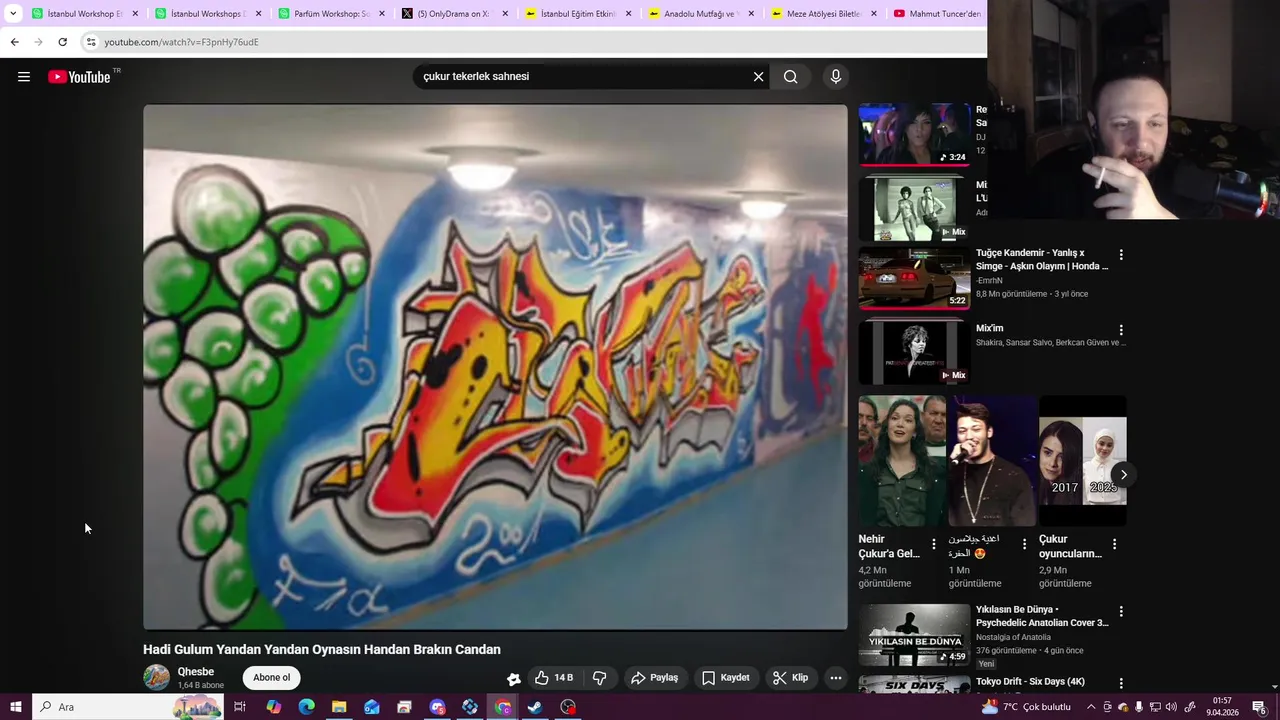Open options for Çukur oyuncularının short
Screen dimensions: 1280x720
pos(1114,544)
